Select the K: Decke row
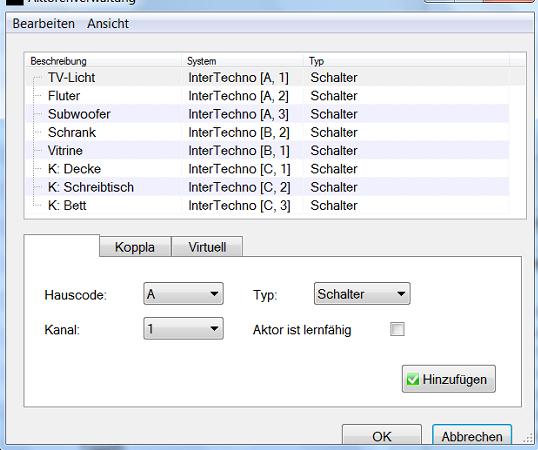This screenshot has height=450, width=538. [x=267, y=169]
